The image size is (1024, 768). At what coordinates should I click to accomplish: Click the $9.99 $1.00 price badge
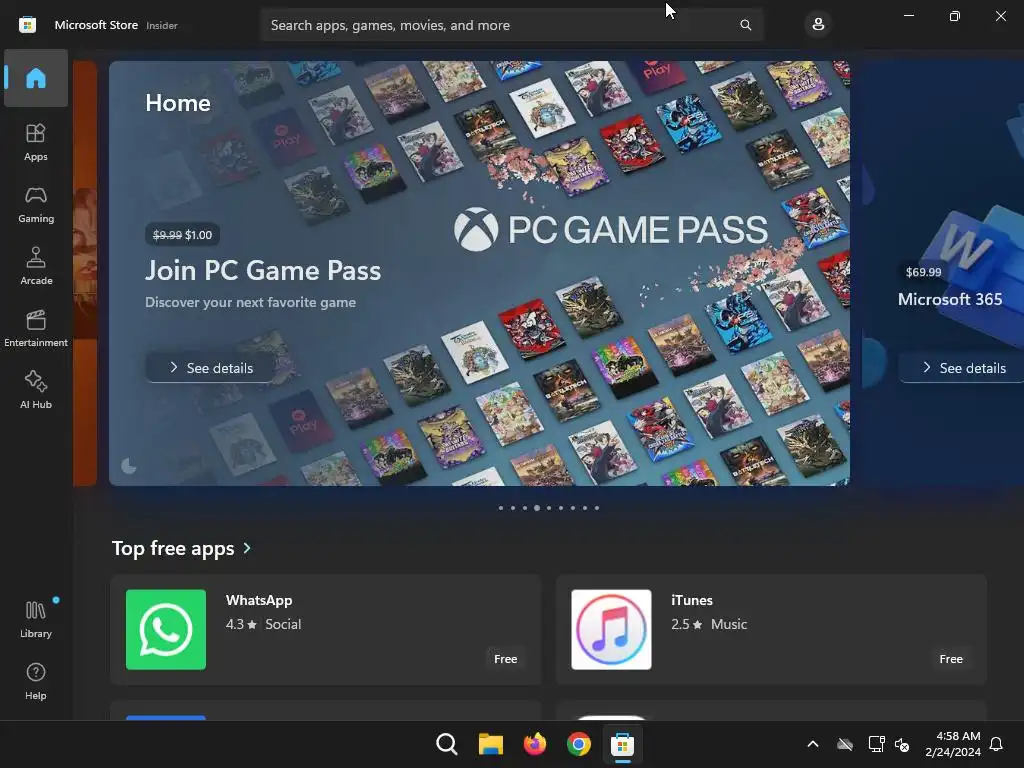tap(182, 234)
